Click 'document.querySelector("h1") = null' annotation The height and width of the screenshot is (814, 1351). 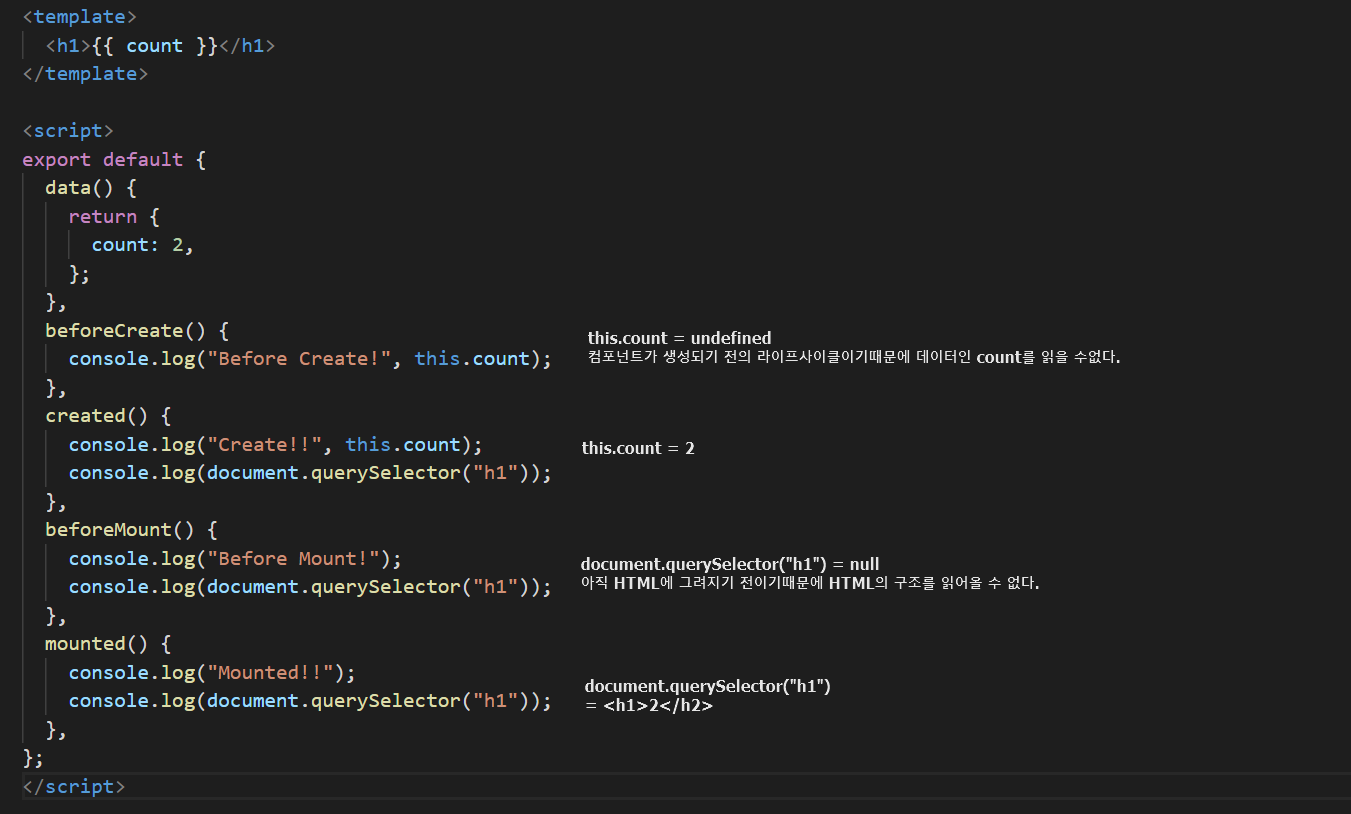point(730,564)
